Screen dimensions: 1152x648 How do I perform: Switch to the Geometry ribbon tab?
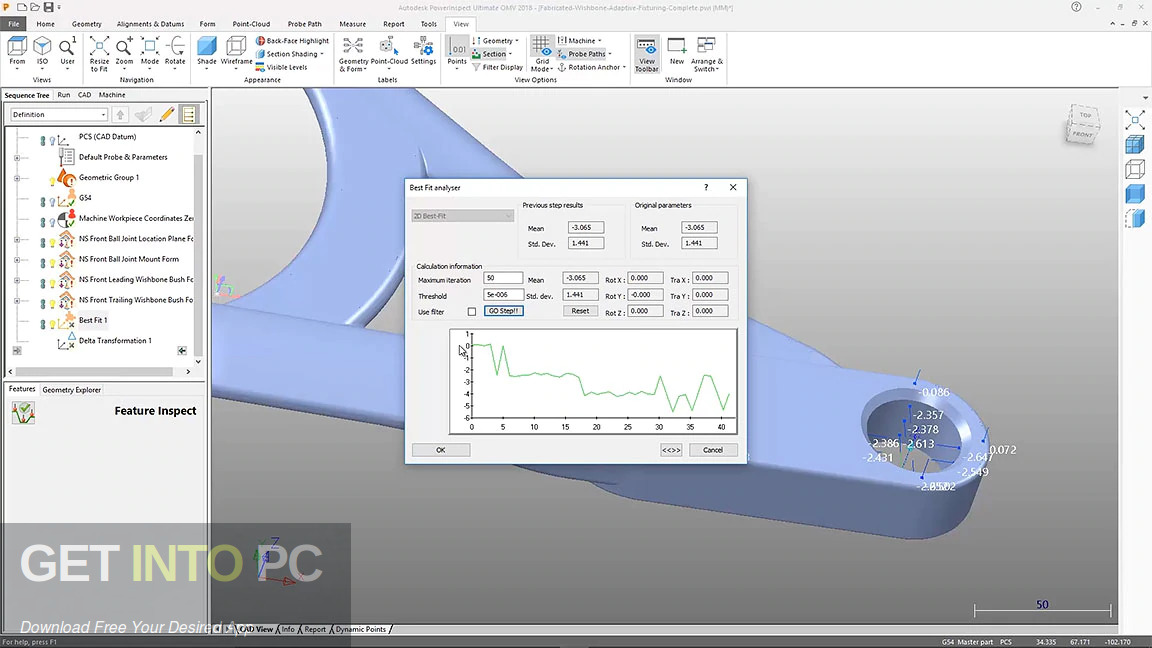(87, 24)
